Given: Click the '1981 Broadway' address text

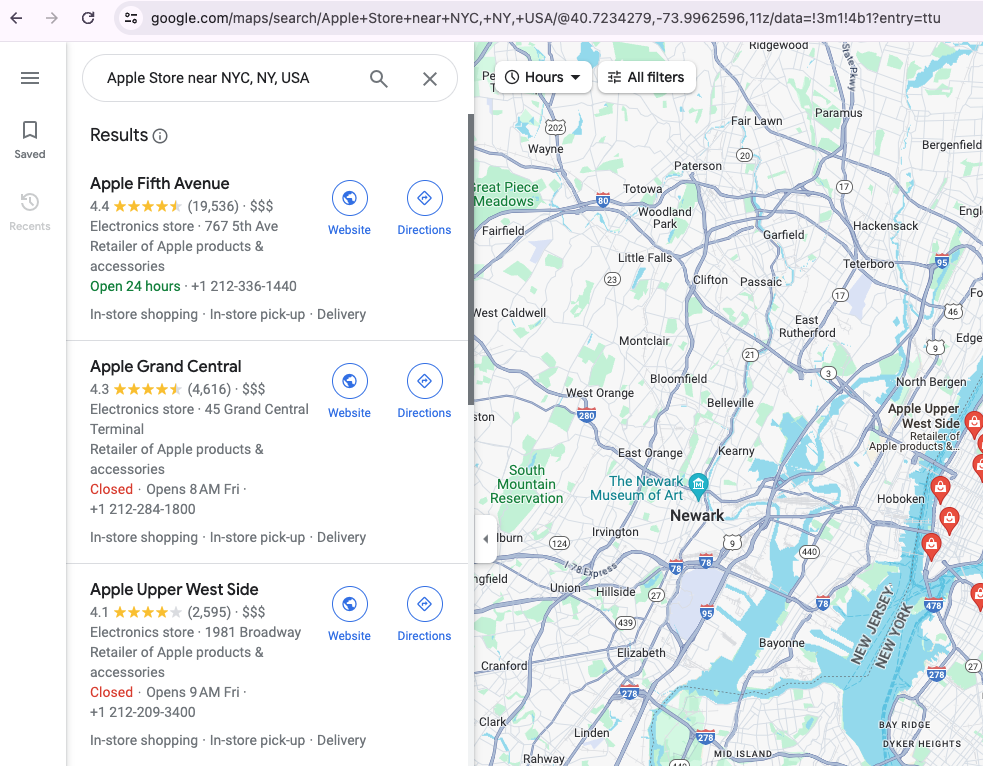Looking at the screenshot, I should (x=253, y=632).
